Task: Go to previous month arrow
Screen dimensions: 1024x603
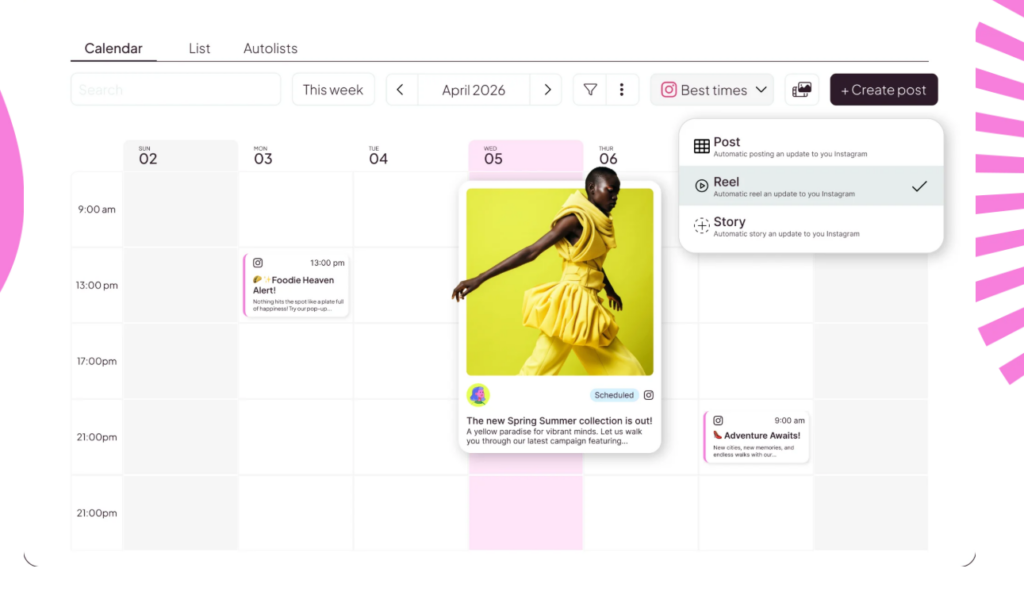Action: pyautogui.click(x=400, y=90)
